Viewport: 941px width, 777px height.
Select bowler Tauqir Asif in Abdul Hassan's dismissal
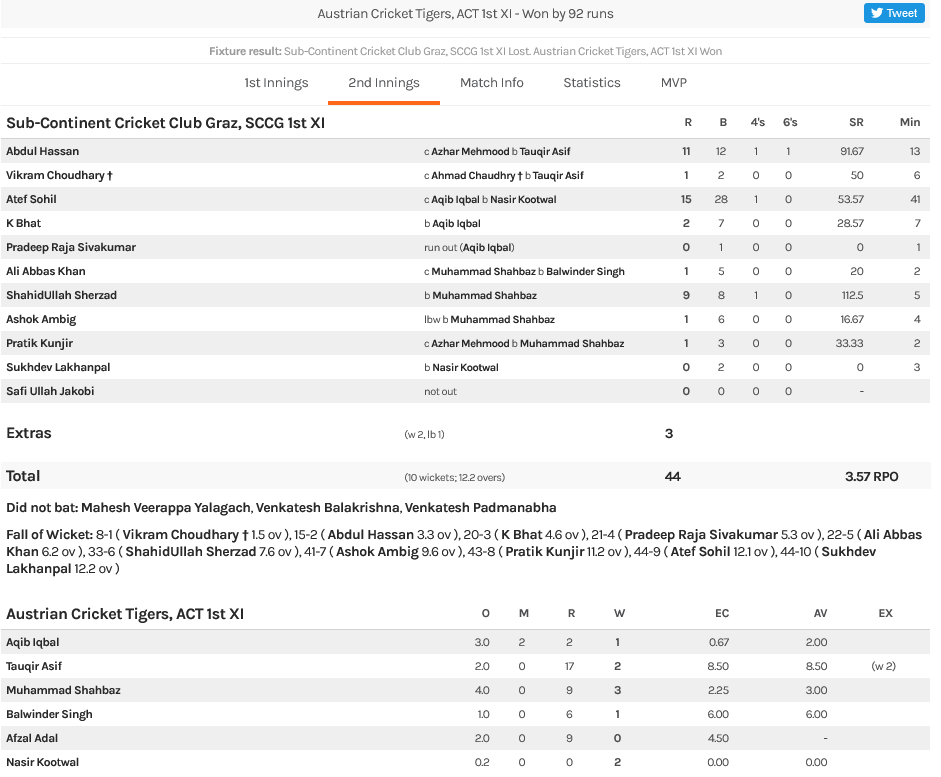click(x=545, y=152)
